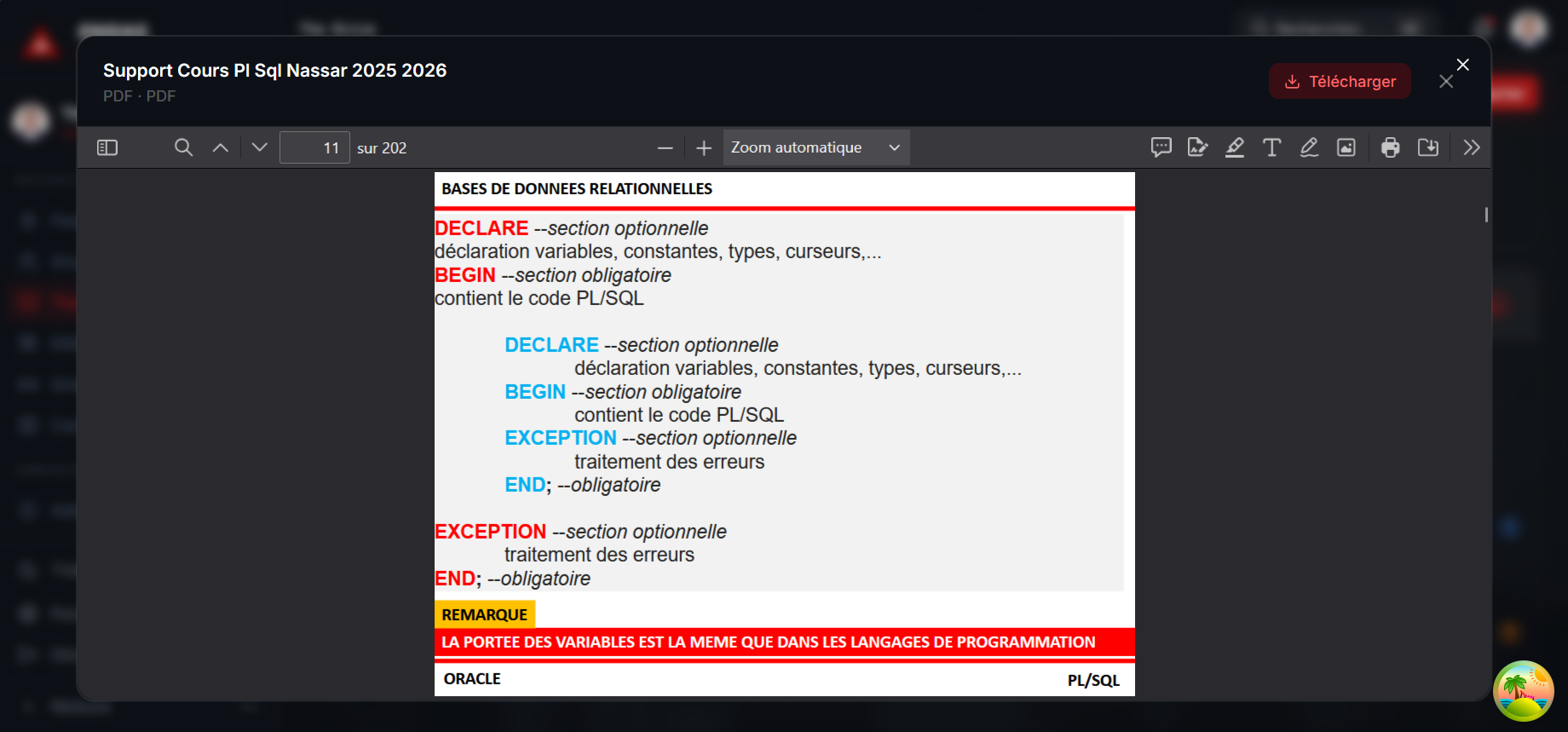The image size is (1568, 732).
Task: Activate the highlight tool
Action: click(1235, 147)
